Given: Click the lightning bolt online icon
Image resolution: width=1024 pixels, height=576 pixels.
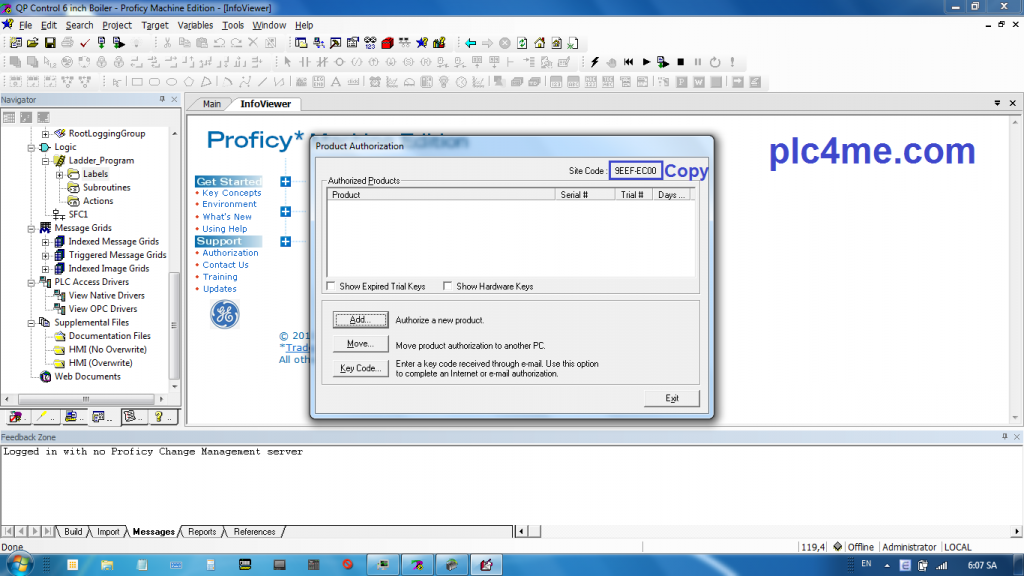Looking at the screenshot, I should 595,62.
